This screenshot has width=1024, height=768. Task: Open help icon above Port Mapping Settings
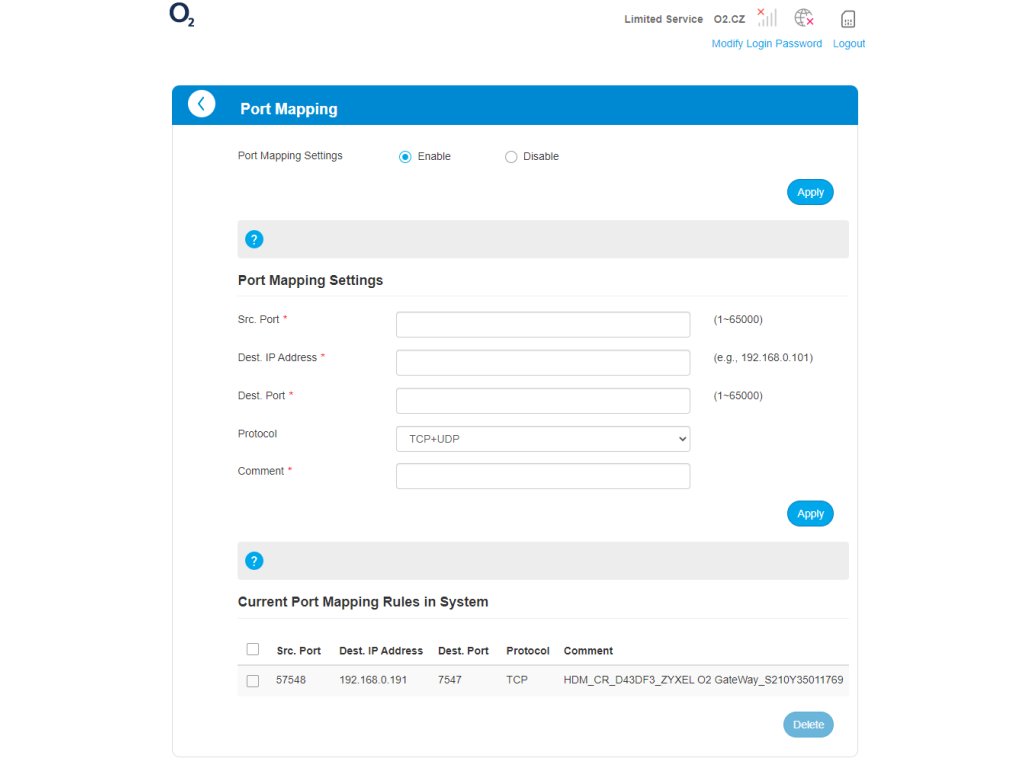[254, 240]
